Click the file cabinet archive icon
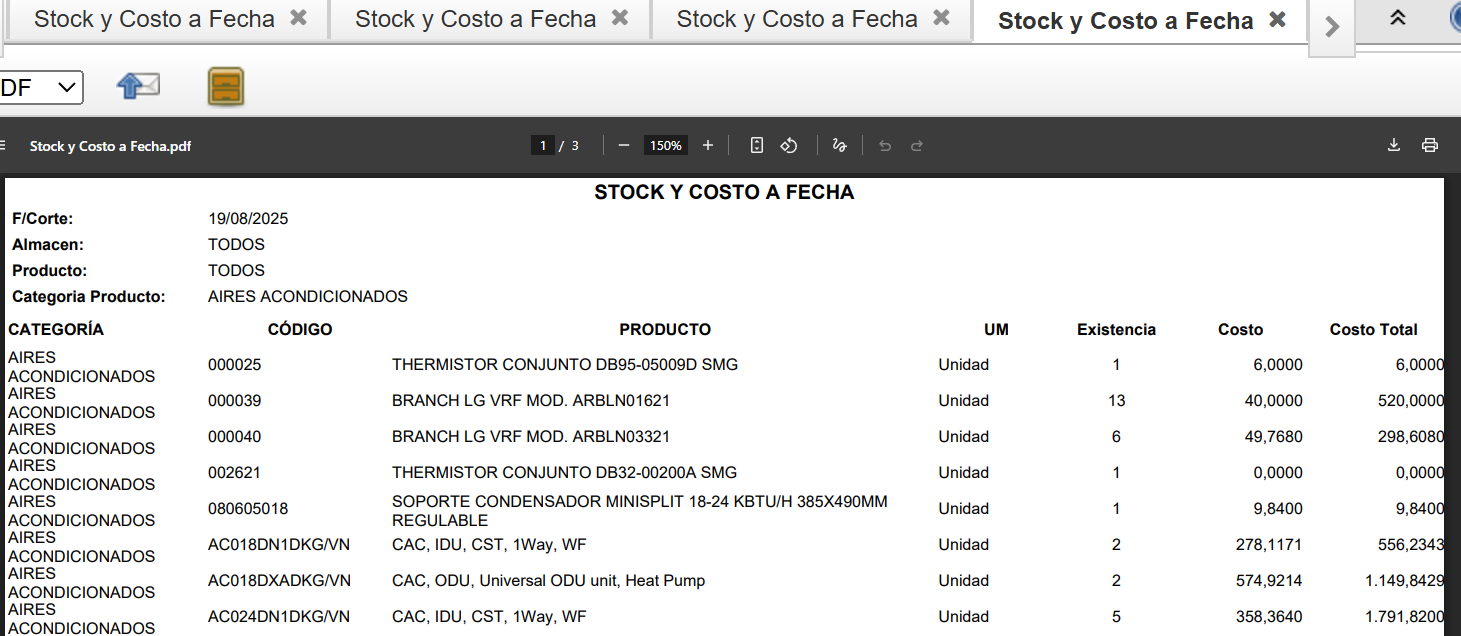The width and height of the screenshot is (1461, 636). (x=226, y=87)
